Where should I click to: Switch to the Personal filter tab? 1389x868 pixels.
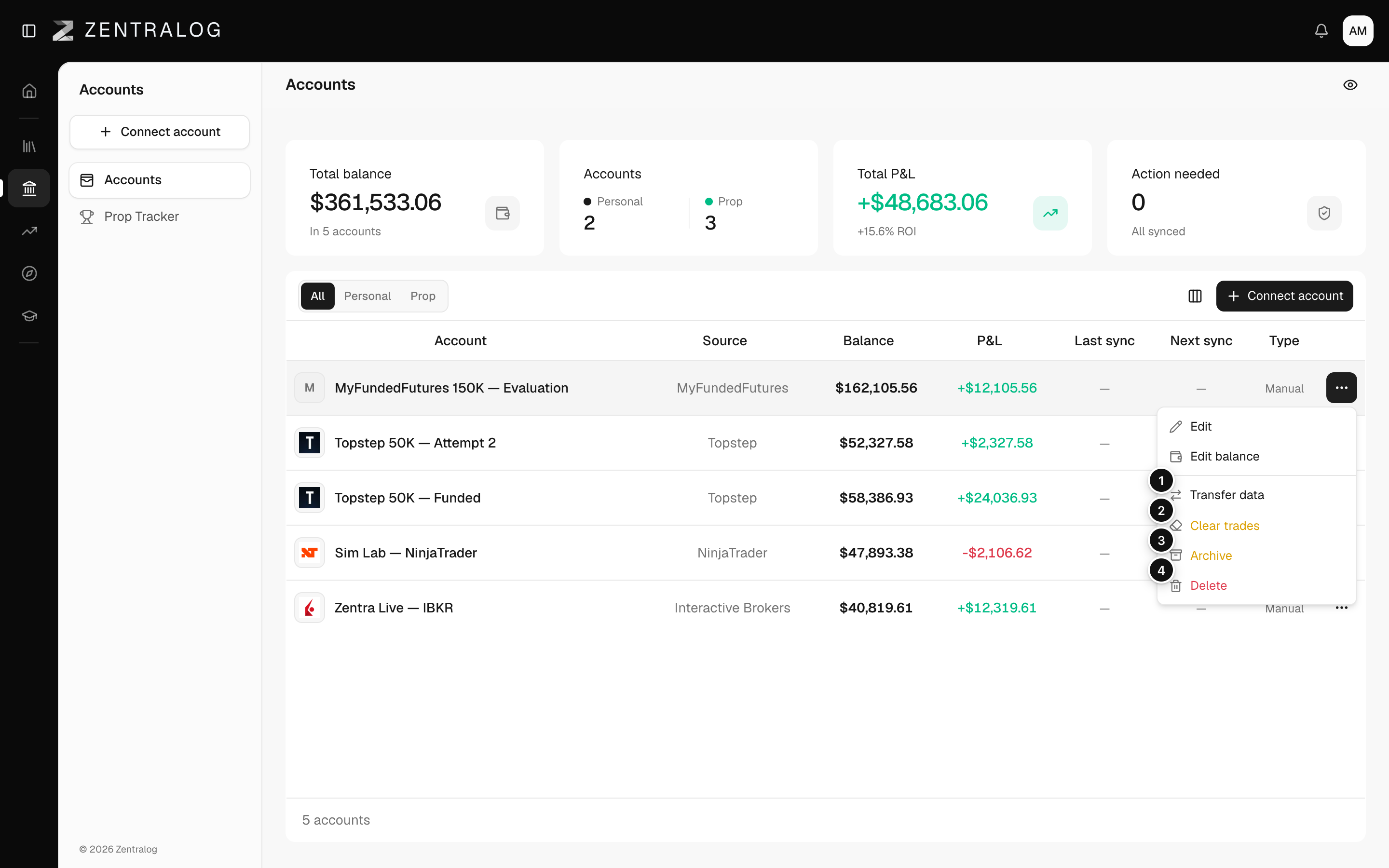click(368, 296)
